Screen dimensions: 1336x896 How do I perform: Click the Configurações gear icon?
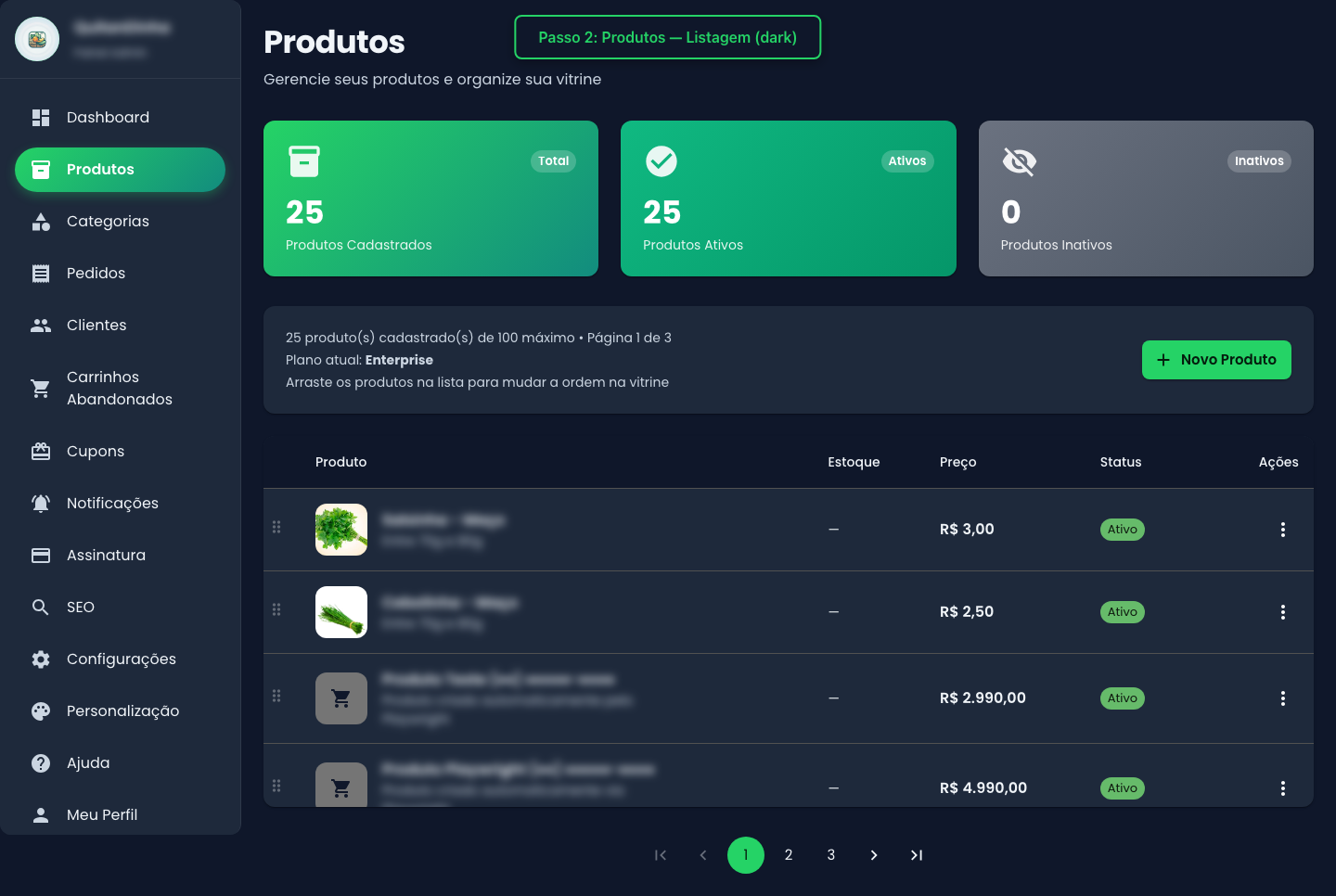(41, 659)
